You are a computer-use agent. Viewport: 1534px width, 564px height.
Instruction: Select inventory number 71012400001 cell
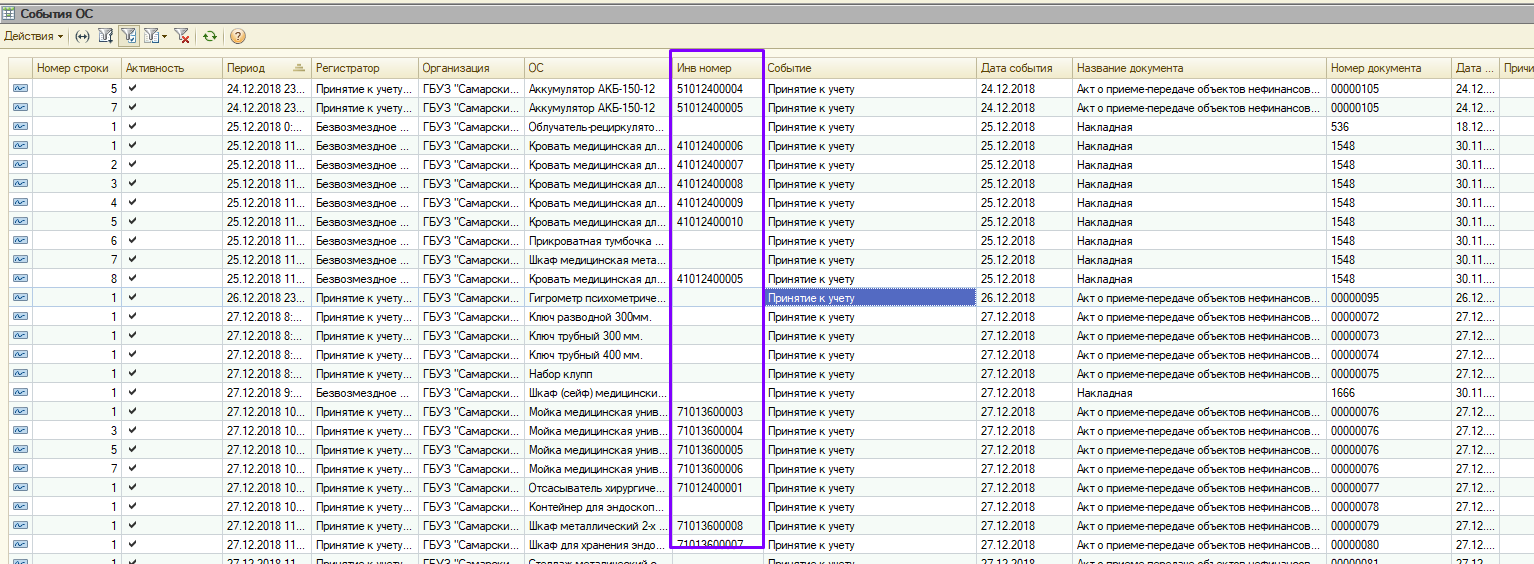[x=710, y=488]
